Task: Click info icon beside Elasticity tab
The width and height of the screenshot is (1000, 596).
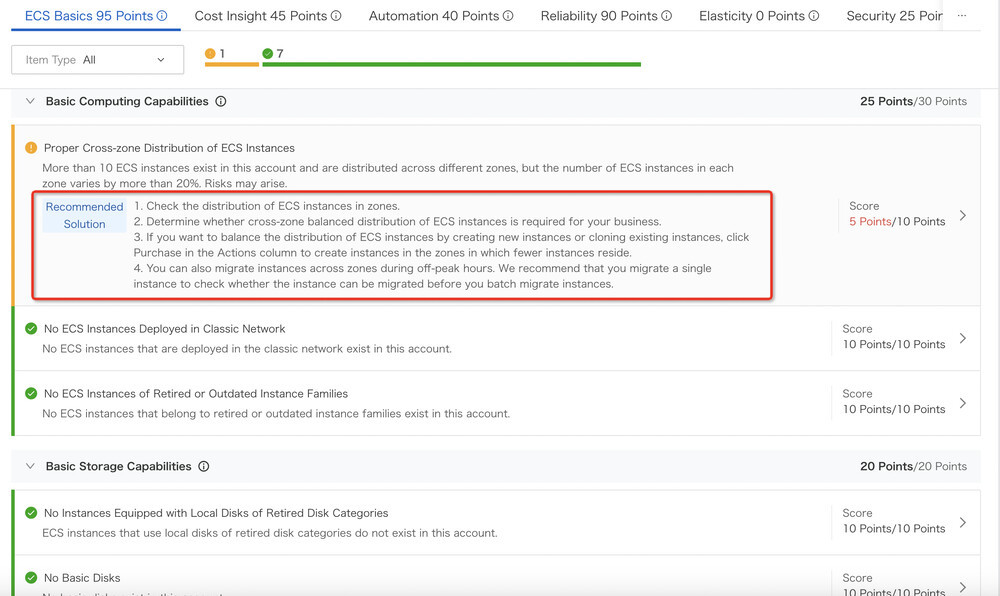Action: tap(814, 16)
